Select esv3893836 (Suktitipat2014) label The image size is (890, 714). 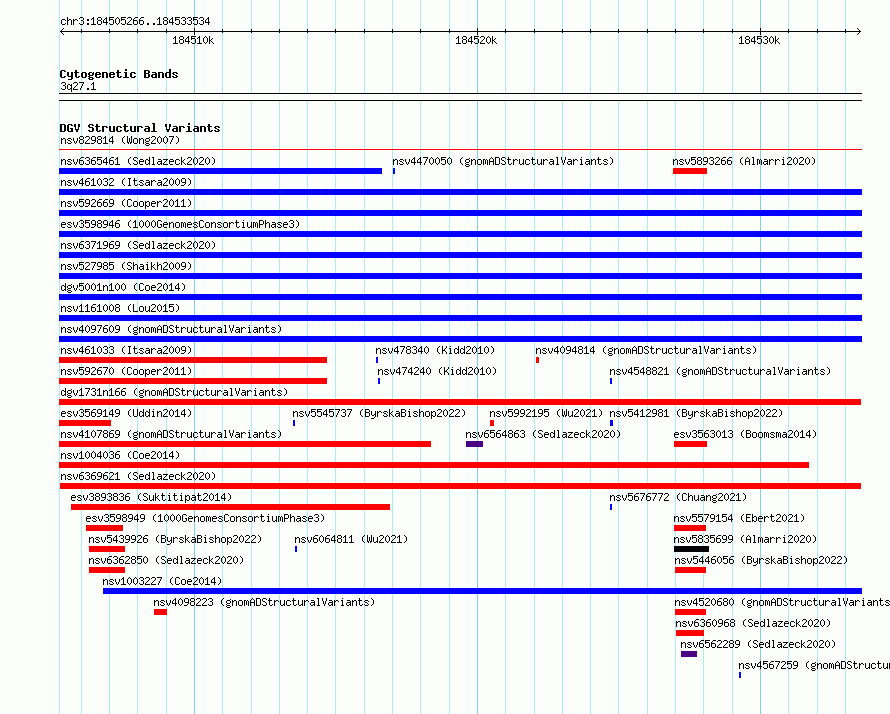(x=151, y=497)
